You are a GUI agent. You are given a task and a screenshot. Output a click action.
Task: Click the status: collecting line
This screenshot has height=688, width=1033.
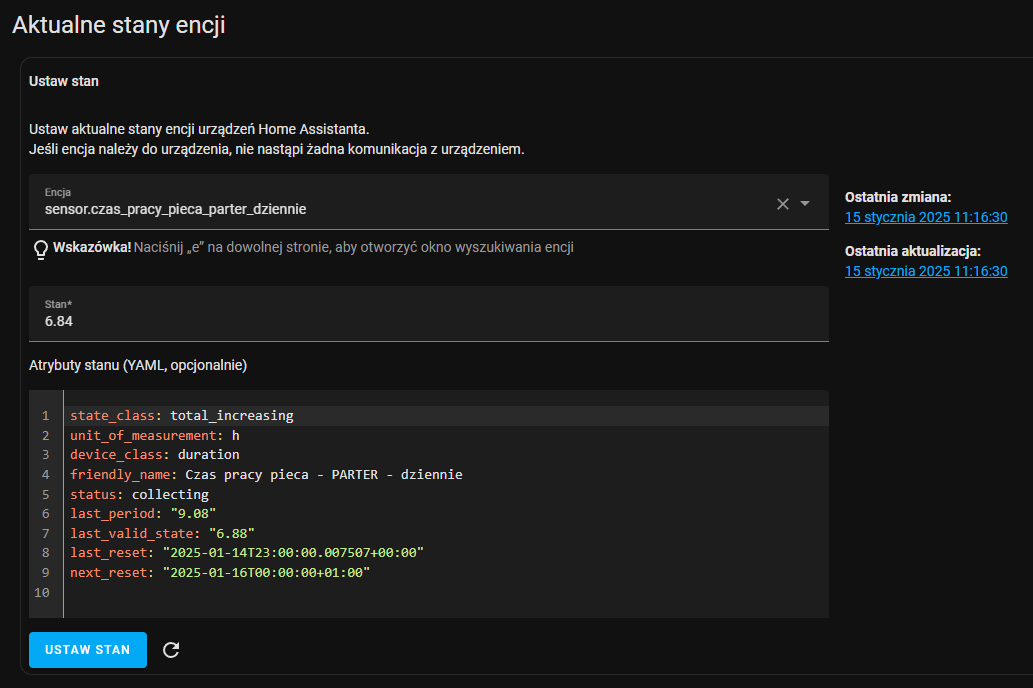pyautogui.click(x=139, y=494)
